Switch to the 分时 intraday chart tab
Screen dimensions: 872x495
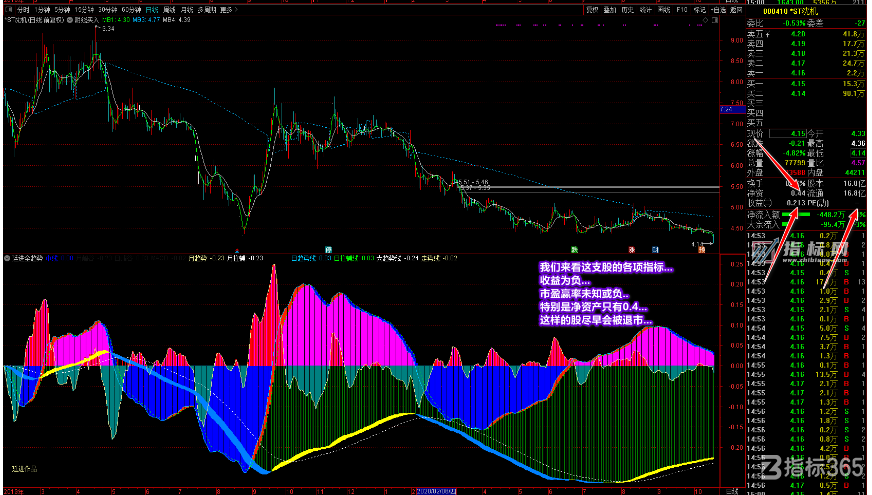click(23, 10)
